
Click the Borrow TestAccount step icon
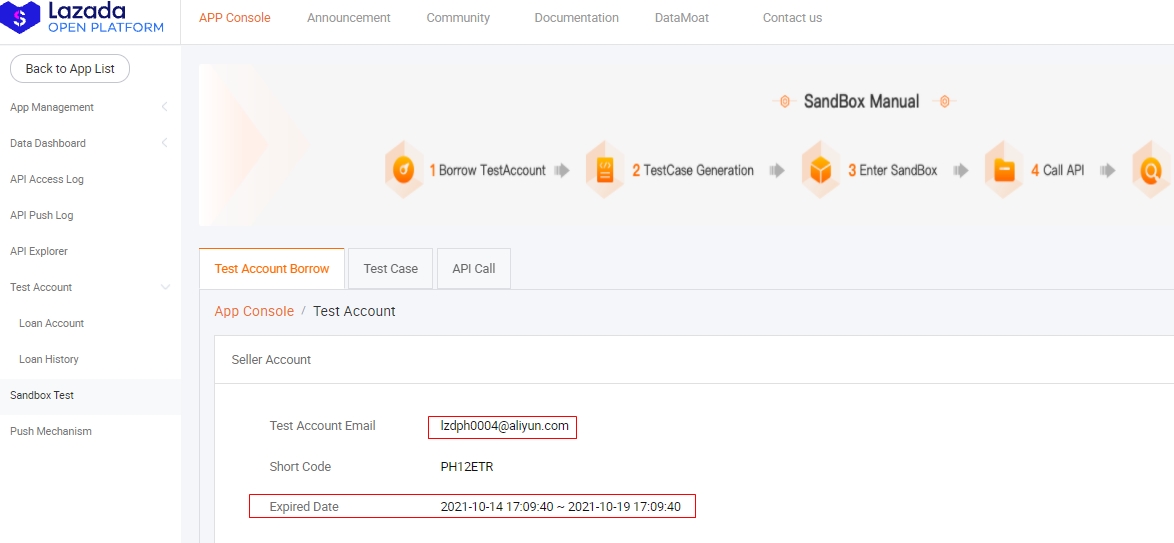[403, 170]
